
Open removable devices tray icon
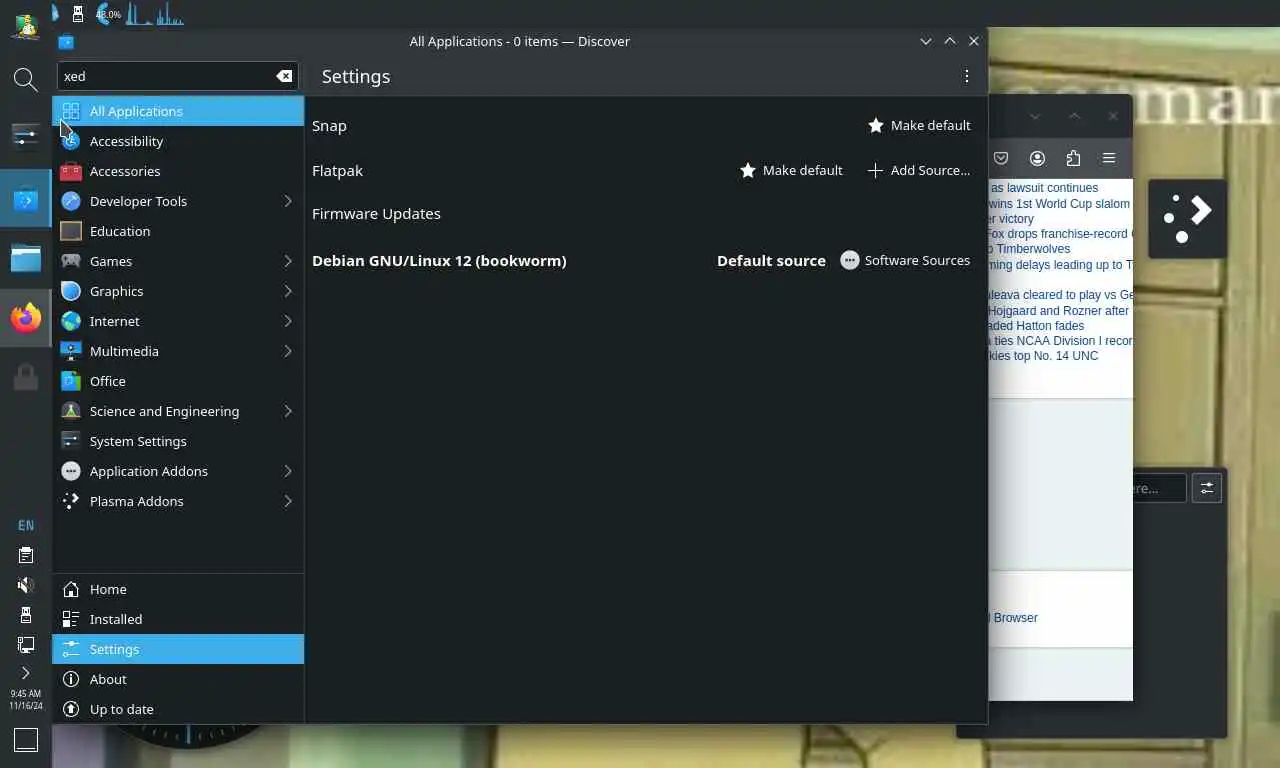click(26, 615)
